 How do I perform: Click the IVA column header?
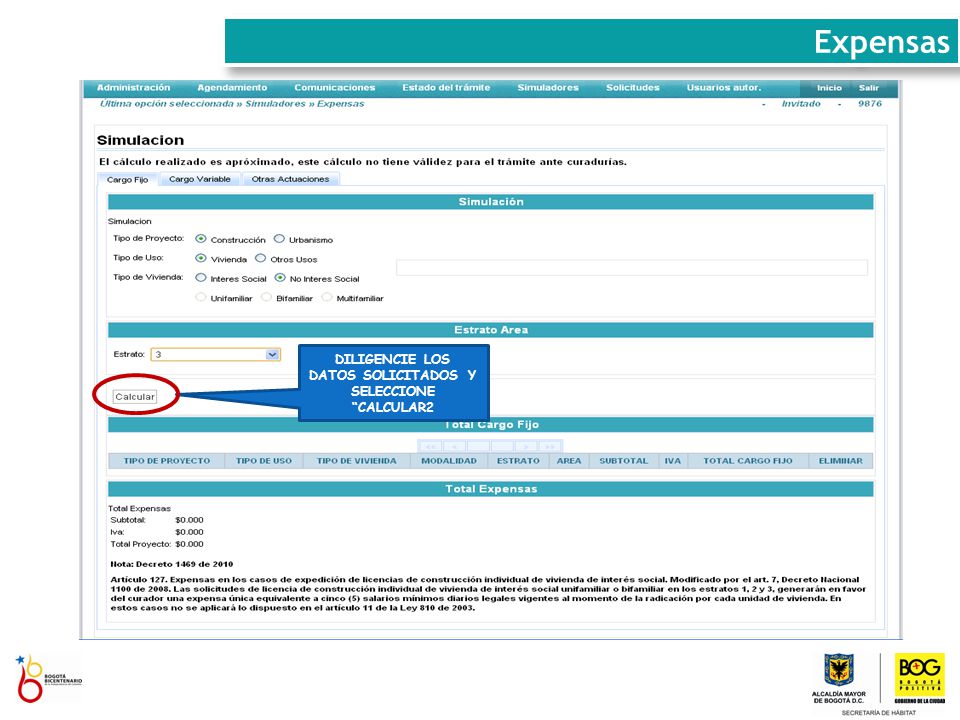click(x=673, y=461)
